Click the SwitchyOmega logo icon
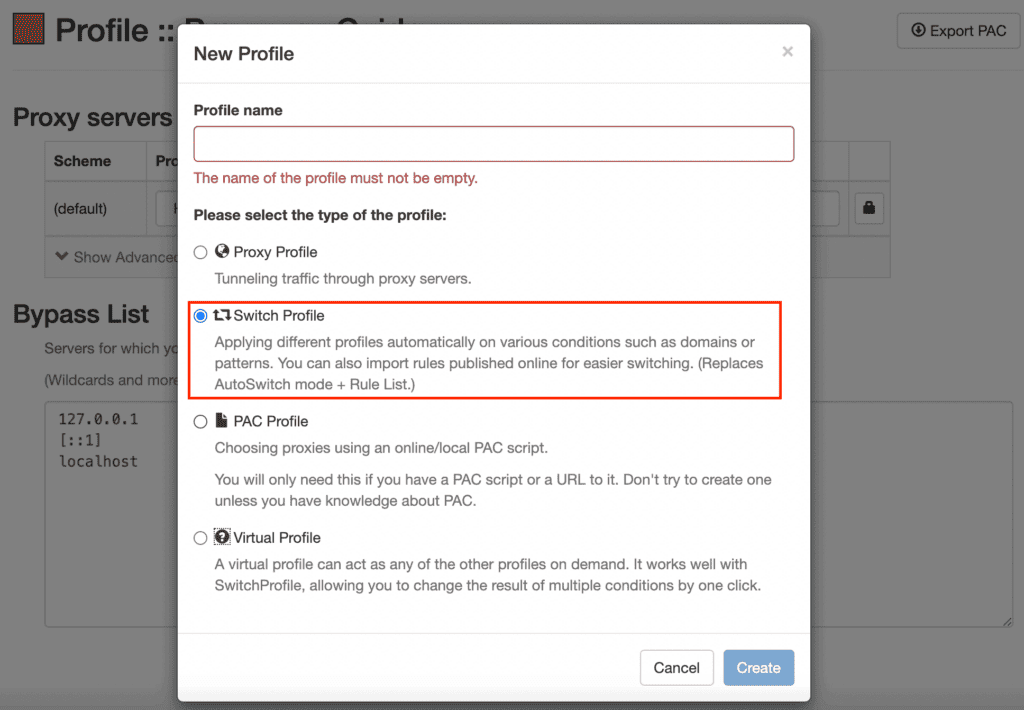 tap(28, 29)
